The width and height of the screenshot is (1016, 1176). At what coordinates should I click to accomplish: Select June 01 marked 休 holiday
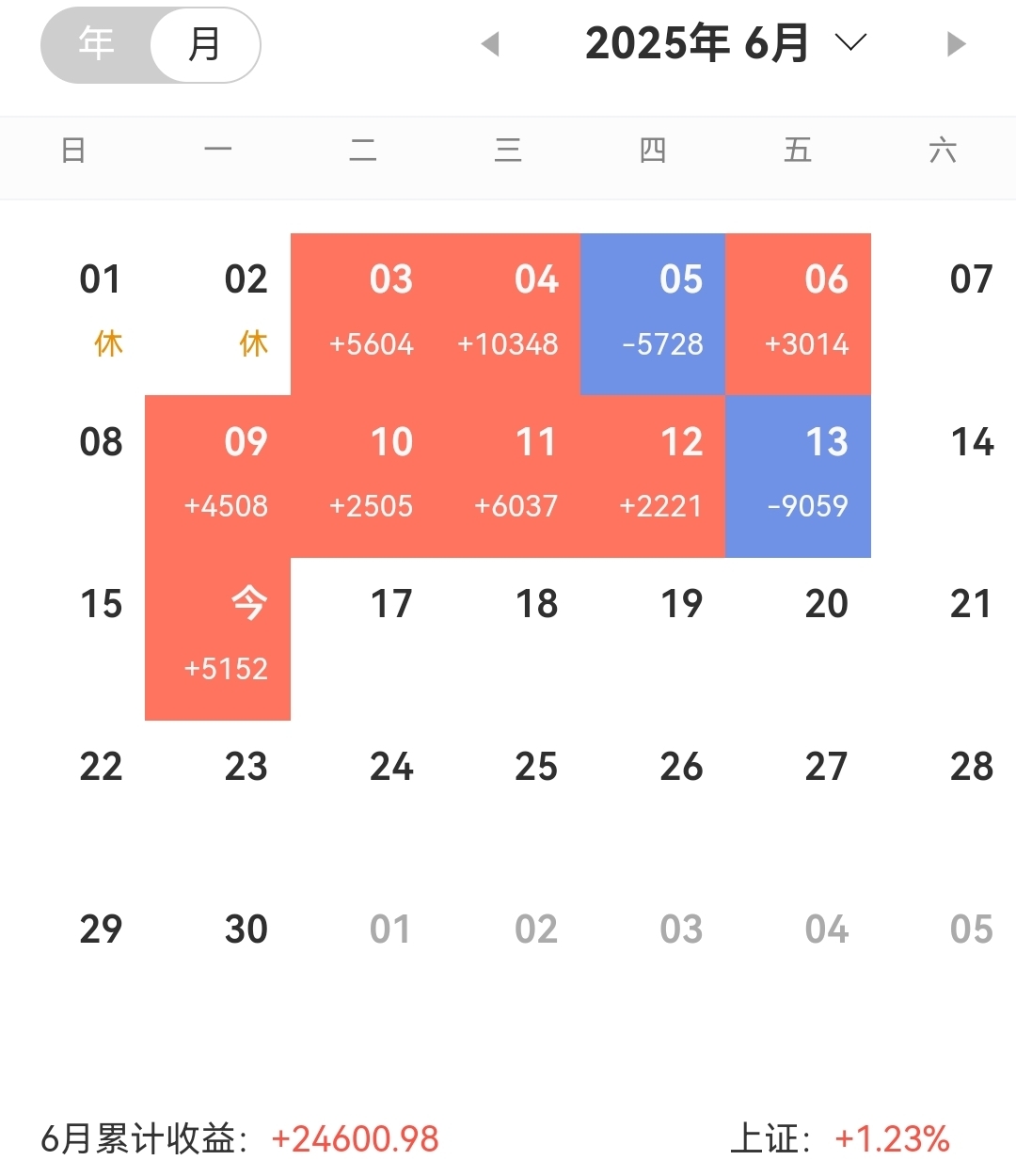point(101,314)
